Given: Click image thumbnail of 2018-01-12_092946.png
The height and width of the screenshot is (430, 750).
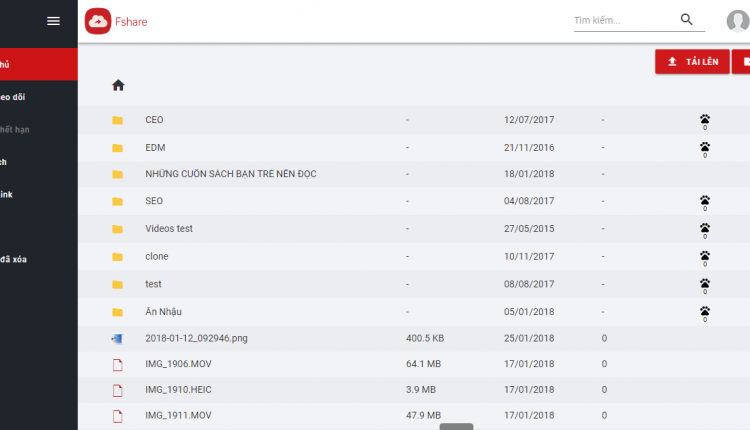Looking at the screenshot, I should [117, 339].
